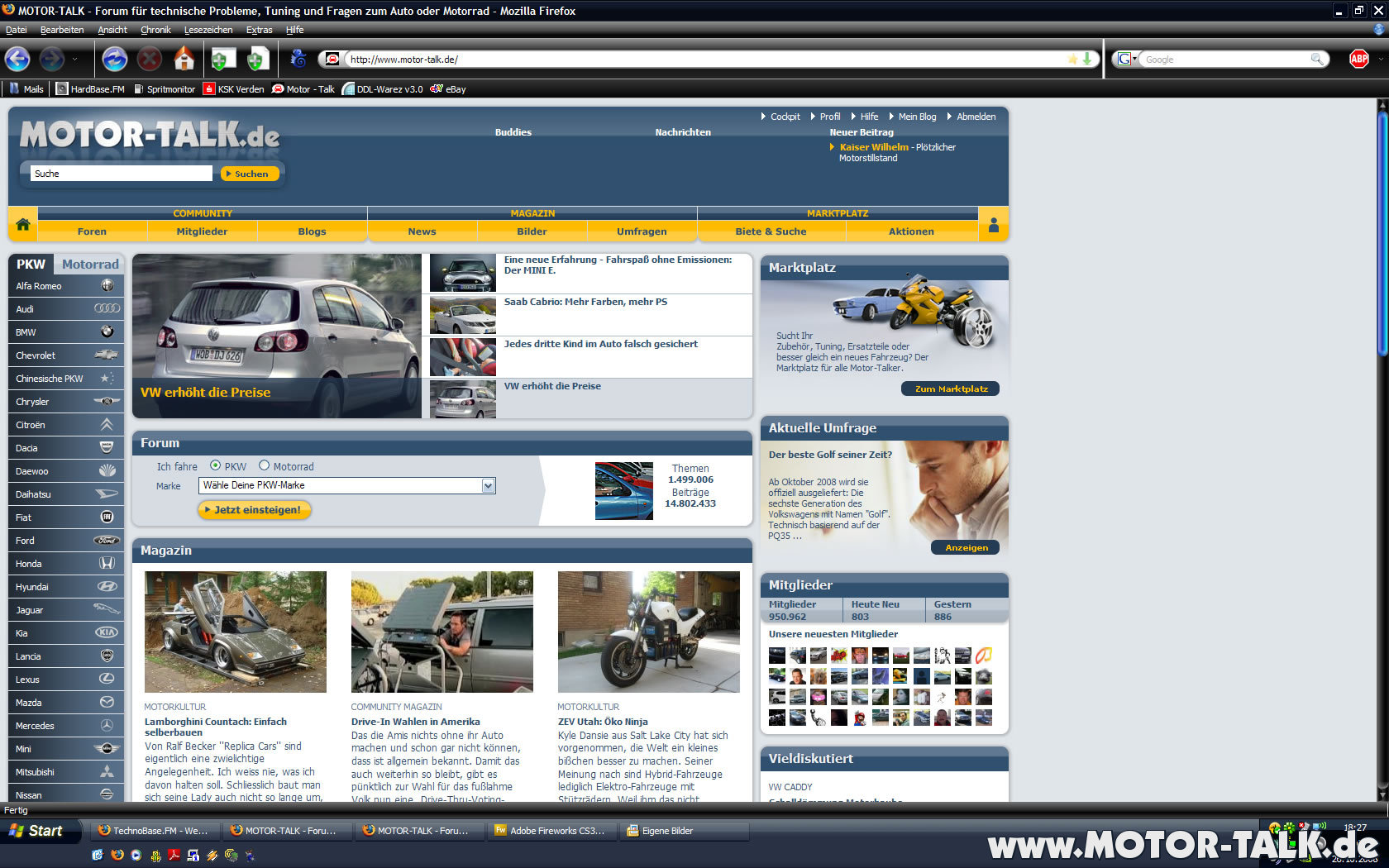The height and width of the screenshot is (868, 1389).
Task: Open the Abmelden link
Action: click(x=976, y=117)
